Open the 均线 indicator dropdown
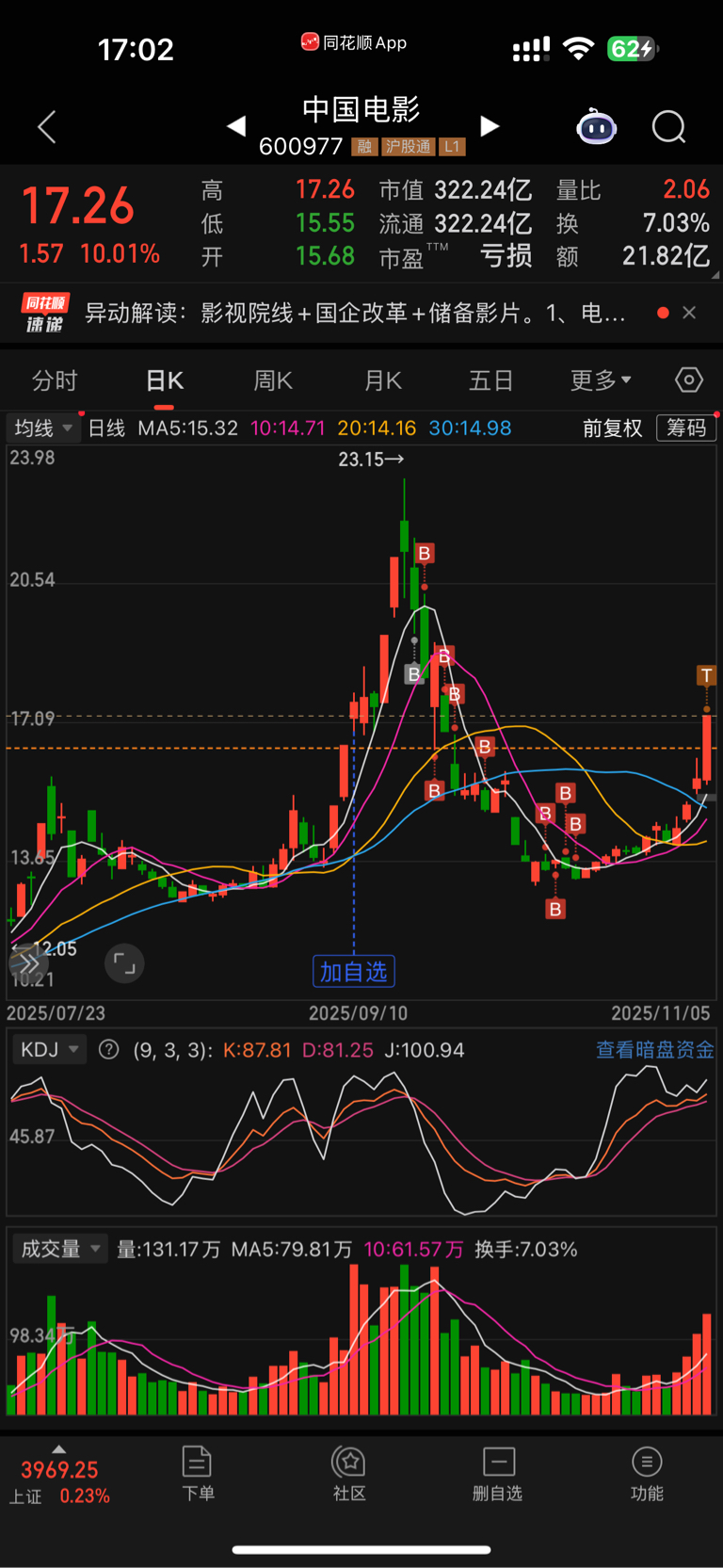 pyautogui.click(x=43, y=428)
